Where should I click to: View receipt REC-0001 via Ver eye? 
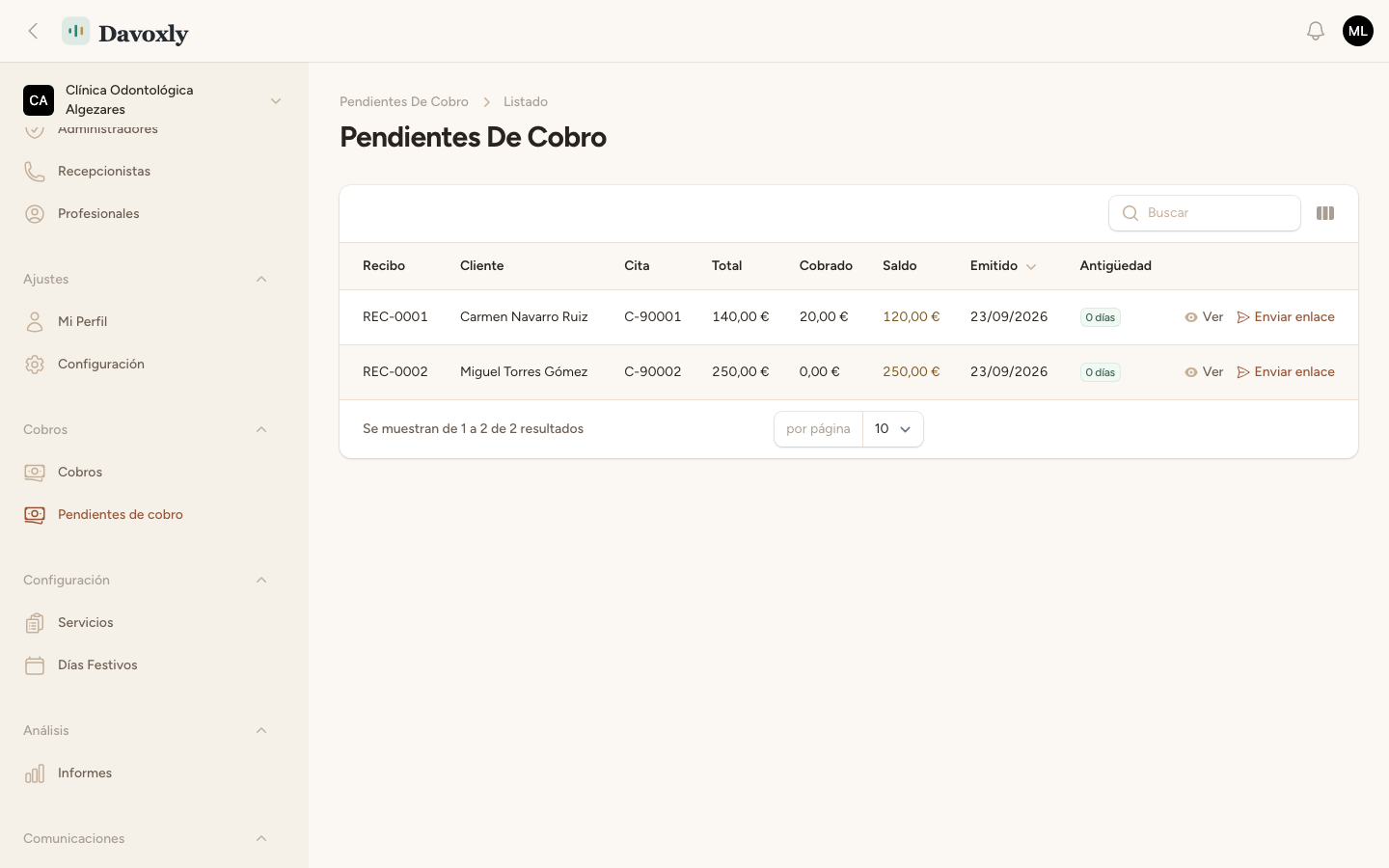click(1204, 317)
